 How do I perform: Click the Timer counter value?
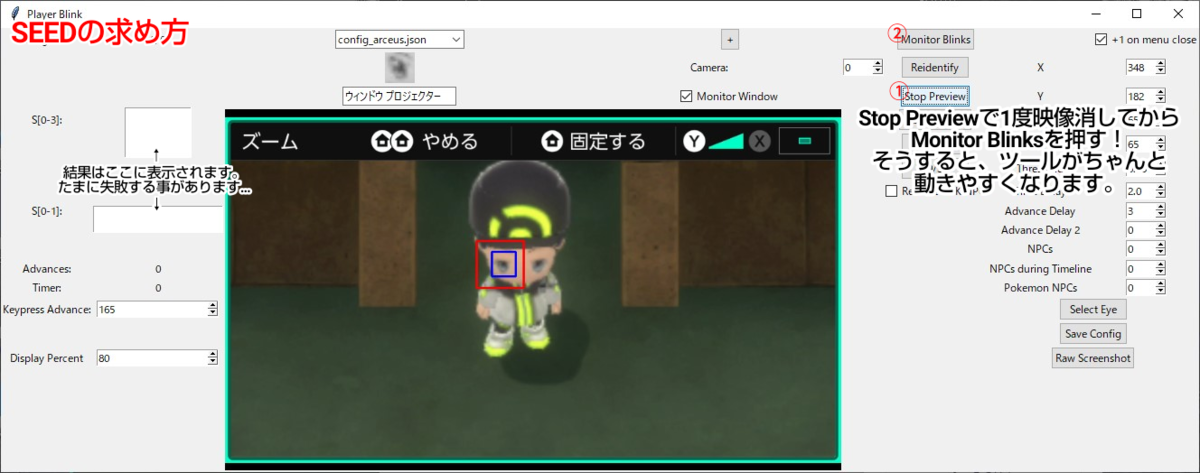158,288
